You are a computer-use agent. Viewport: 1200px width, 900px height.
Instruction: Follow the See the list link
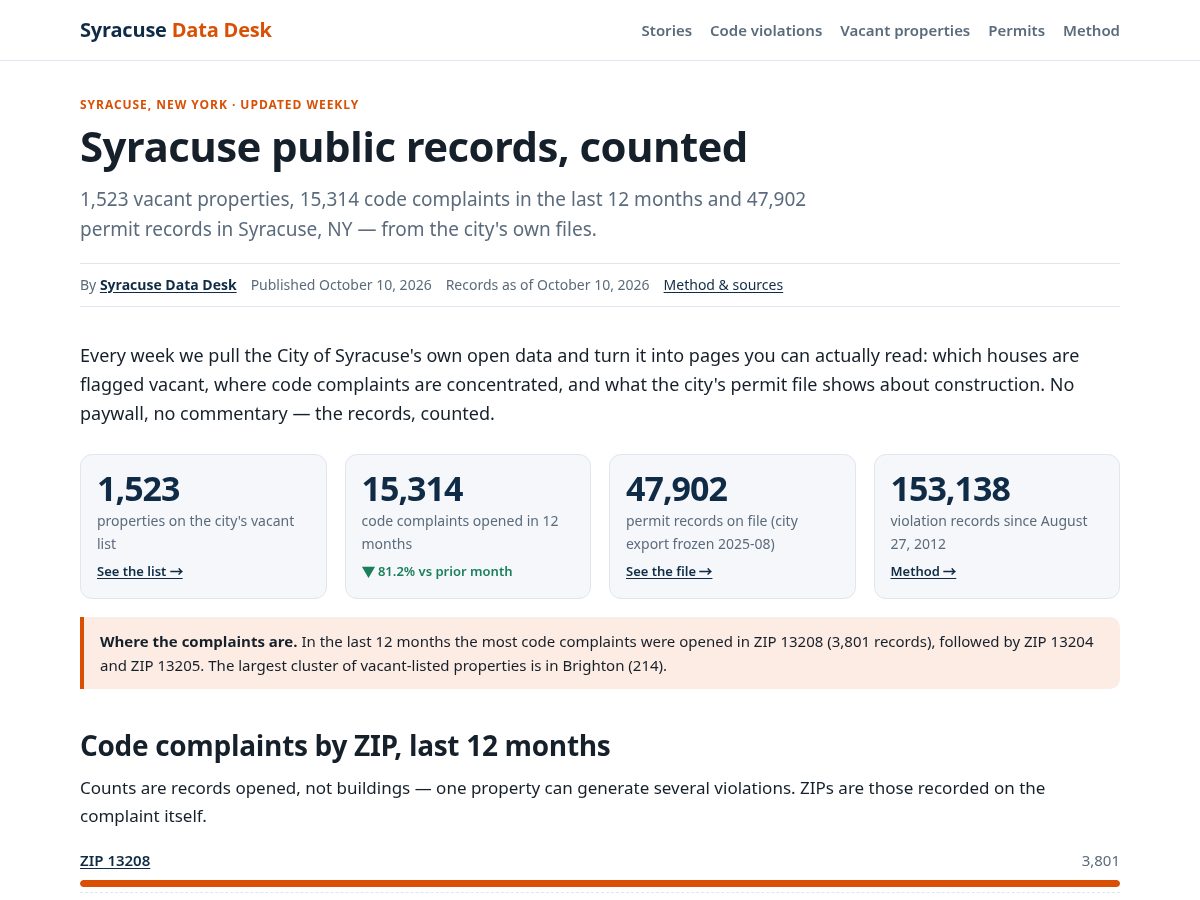140,572
